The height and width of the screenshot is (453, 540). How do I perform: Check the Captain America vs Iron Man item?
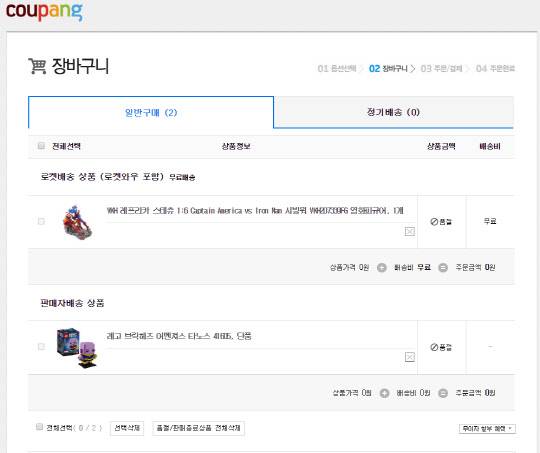41,221
